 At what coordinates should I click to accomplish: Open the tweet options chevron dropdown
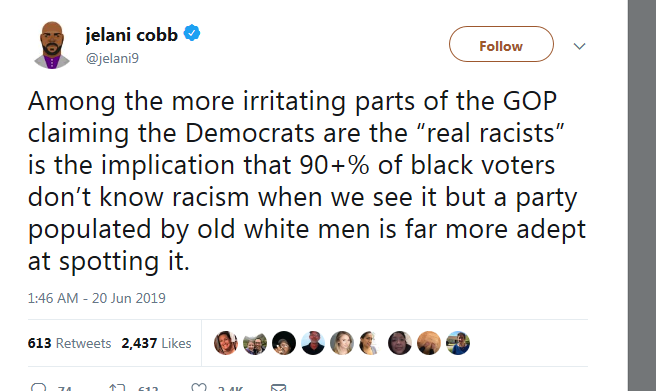pos(579,46)
